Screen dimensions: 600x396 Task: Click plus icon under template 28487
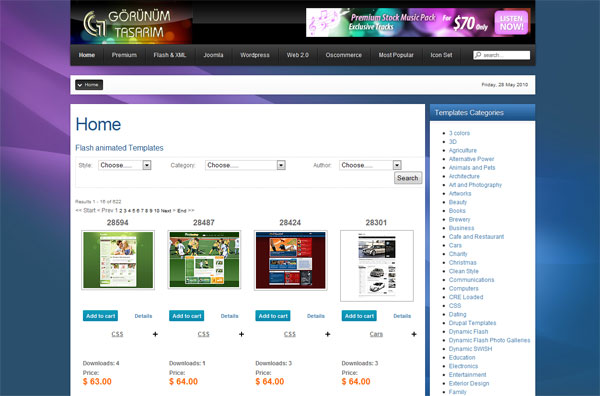pyautogui.click(x=241, y=334)
